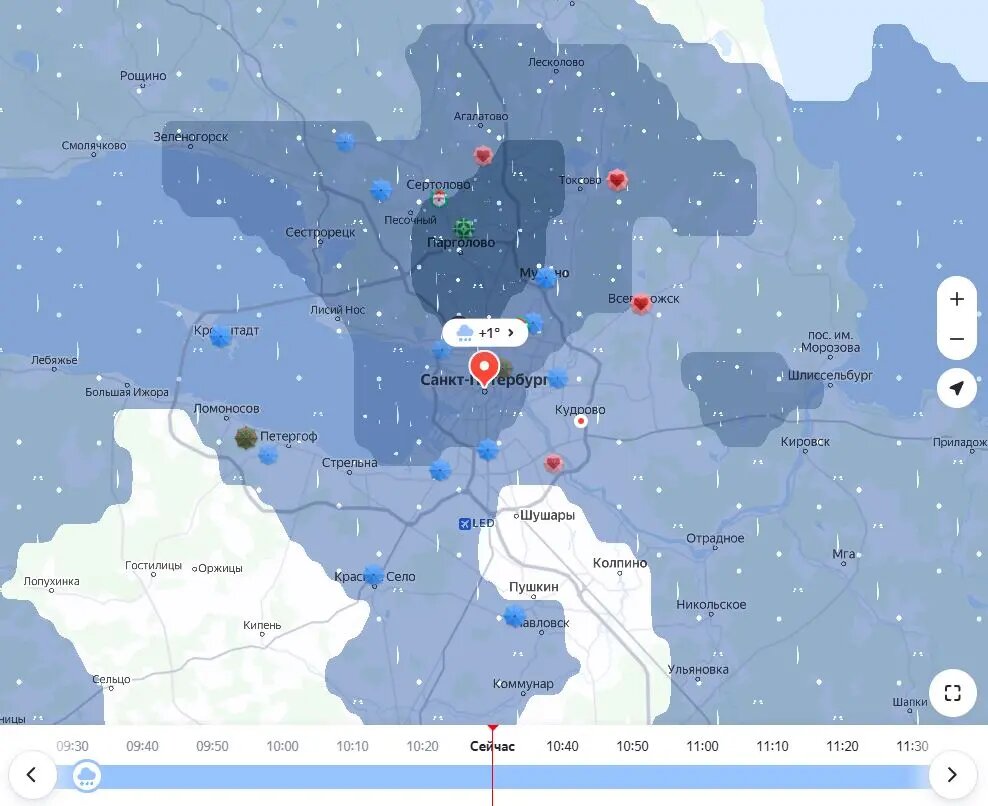Click the snow cloud handle on timeline
Screen dimensions: 988x806
[86, 776]
